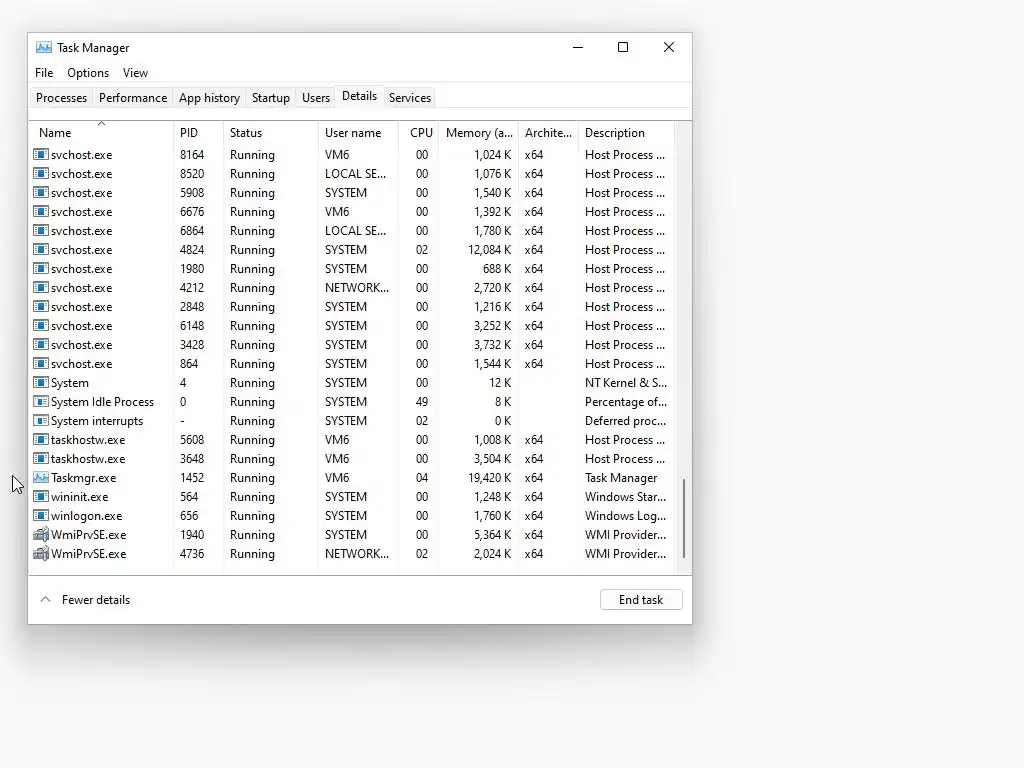Click the icon of WmiPrvSE.exe PID 1940
1024x768 pixels.
[40, 534]
